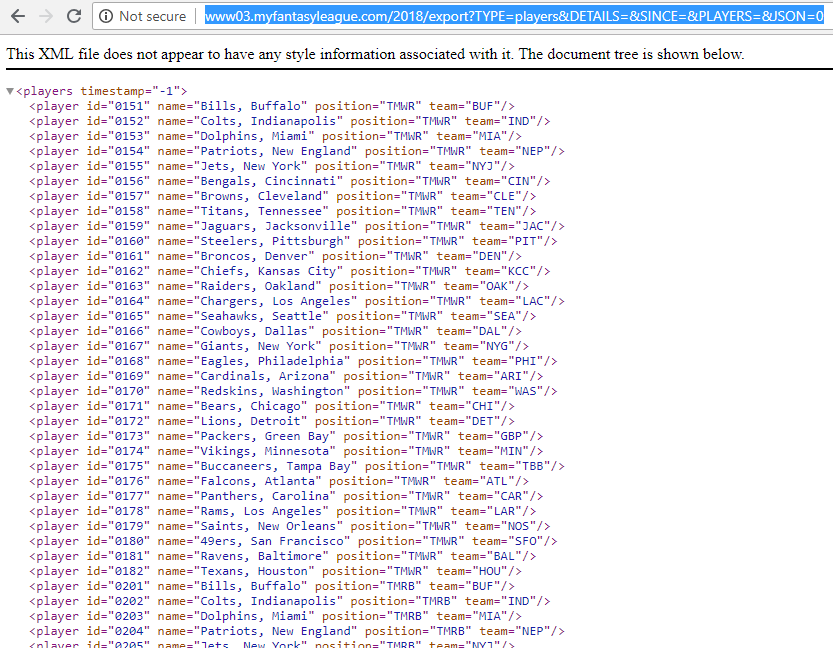The image size is (833, 648).
Task: Select the Chargers, Los Angeles row
Action: coord(296,301)
